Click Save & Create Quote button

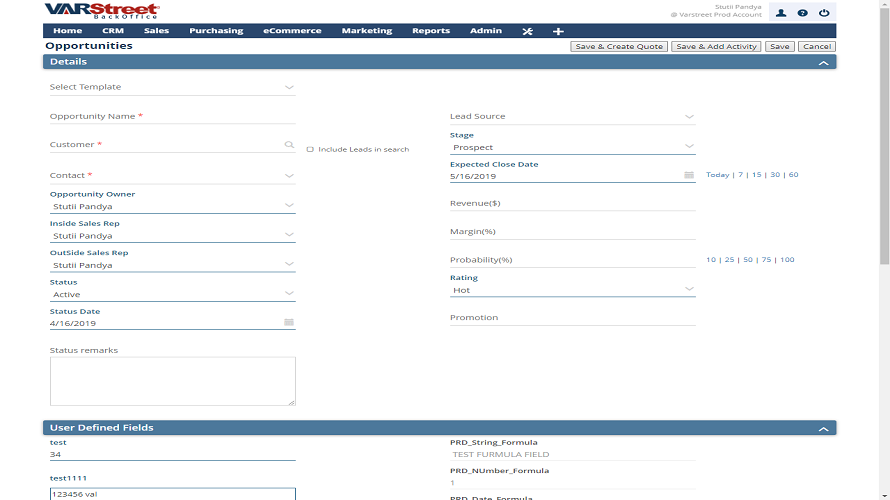click(619, 47)
